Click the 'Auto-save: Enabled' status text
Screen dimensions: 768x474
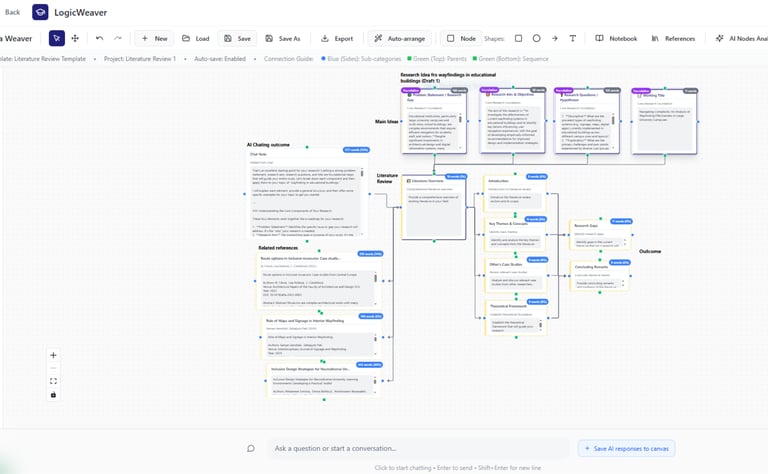pos(220,59)
